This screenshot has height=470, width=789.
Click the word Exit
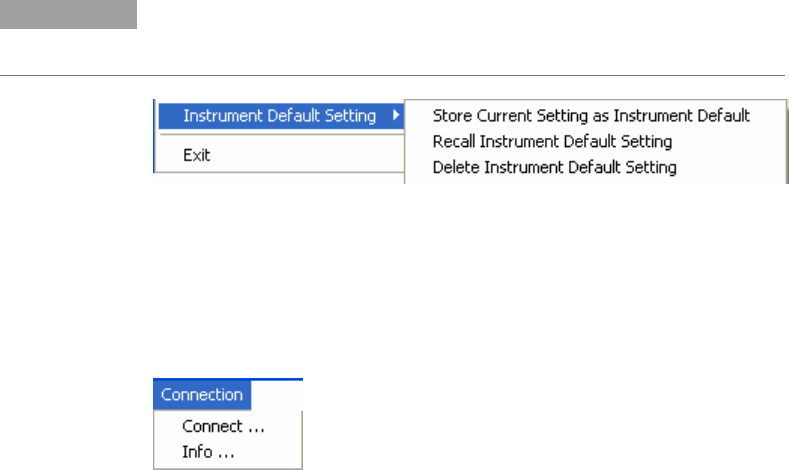pos(196,155)
